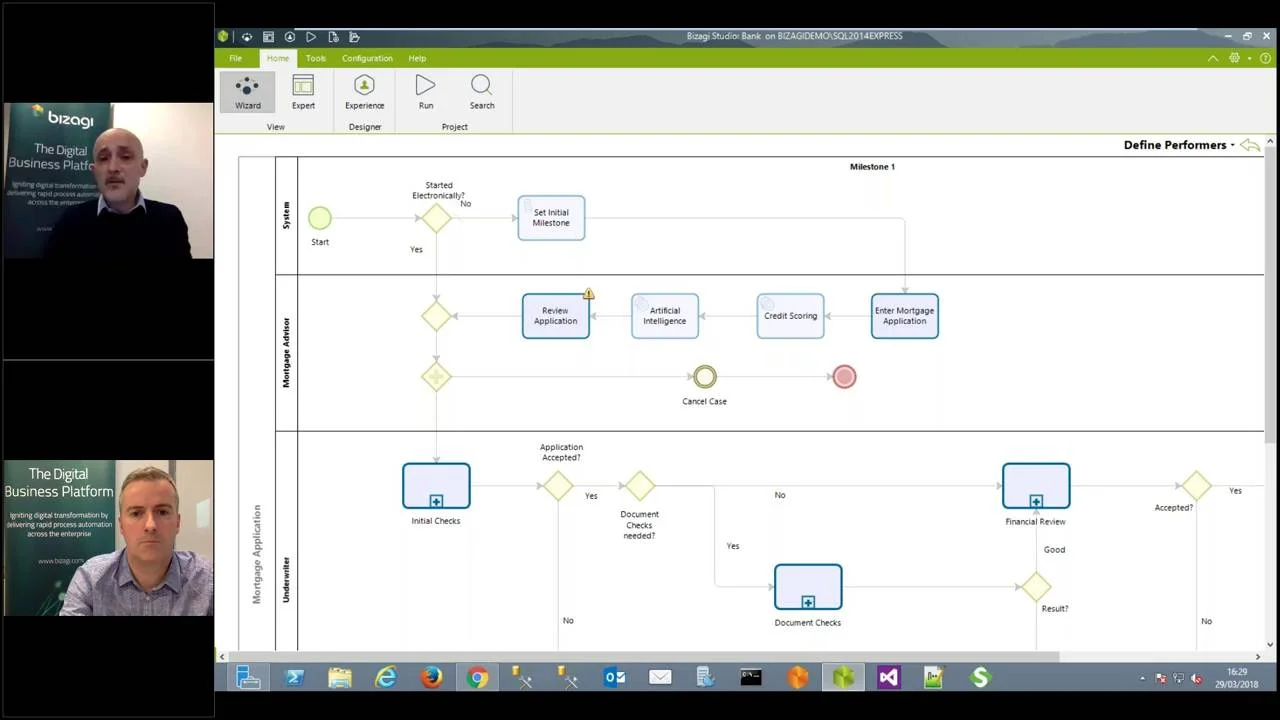Screen dimensions: 1280x720
Task: Open the Tools ribbon tab
Action: pos(316,58)
